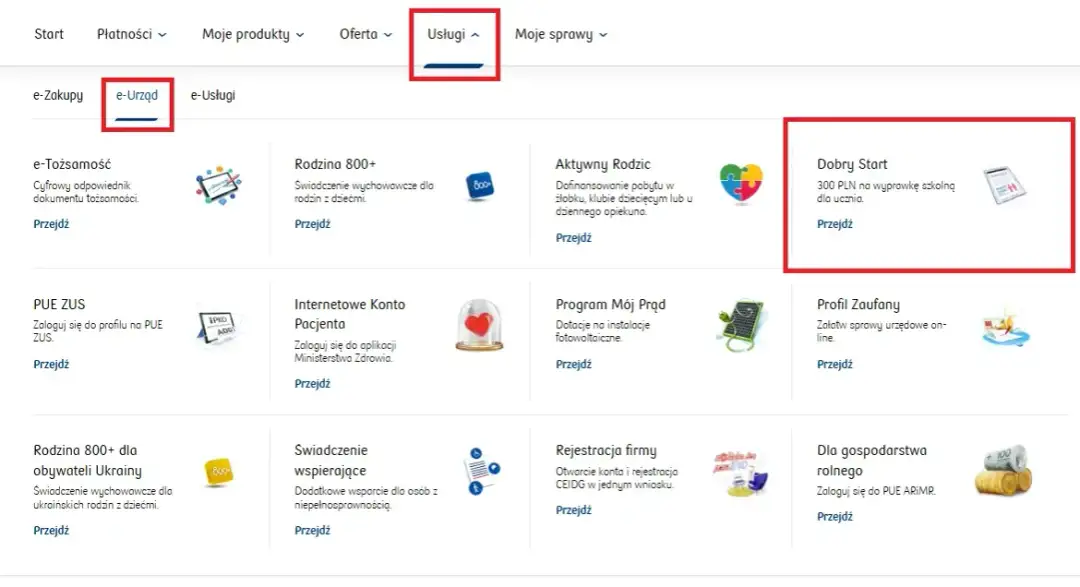The height and width of the screenshot is (587, 1080).
Task: Switch to the e-Usługi tab
Action: (213, 96)
